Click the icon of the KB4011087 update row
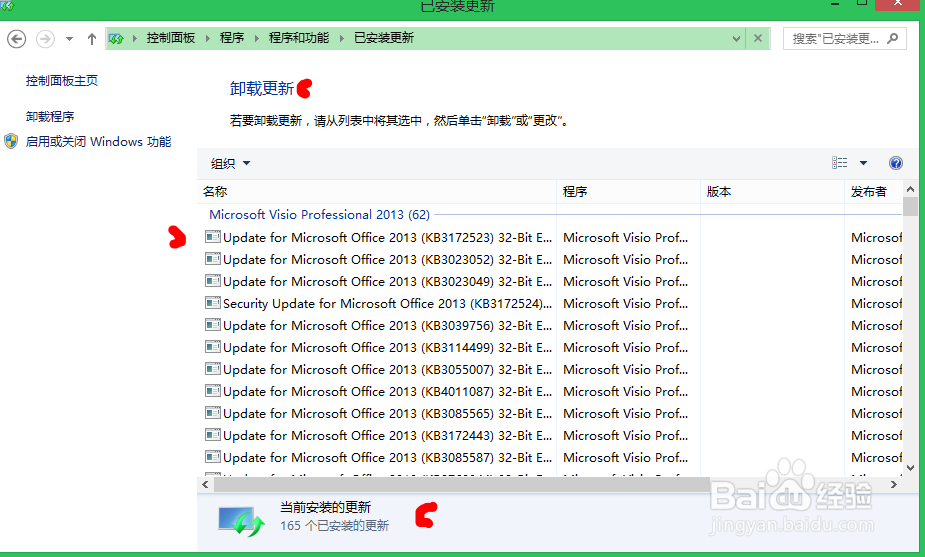The image size is (925, 557). coord(212,391)
